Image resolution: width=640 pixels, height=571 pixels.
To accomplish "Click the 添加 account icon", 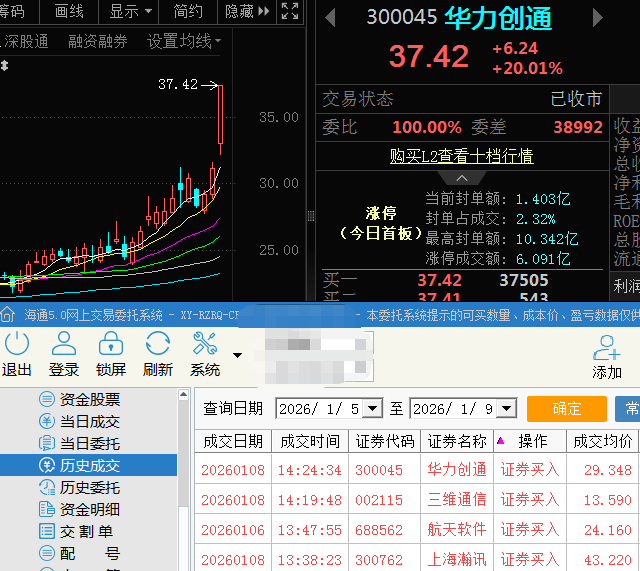I will [x=607, y=348].
